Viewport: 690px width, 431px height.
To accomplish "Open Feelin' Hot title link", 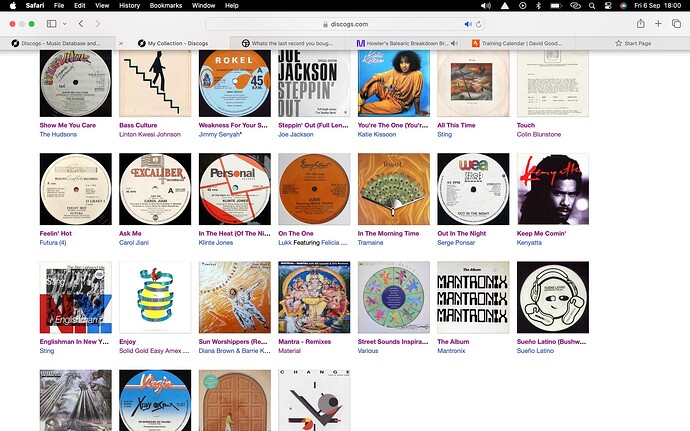I will (x=55, y=233).
